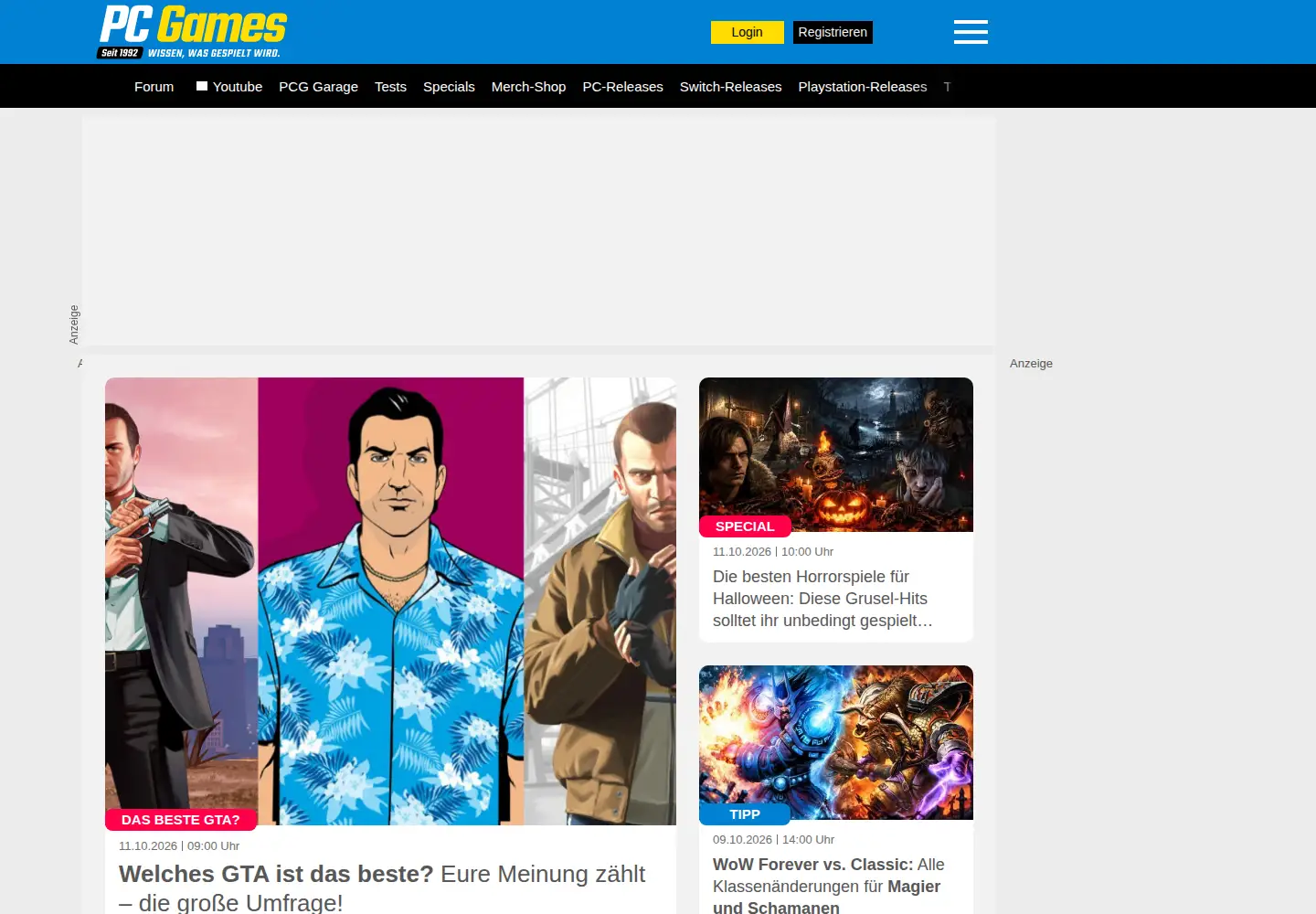The height and width of the screenshot is (914, 1316).
Task: Open 'Die besten Horrorspiele für Halloween' article
Action: point(822,599)
